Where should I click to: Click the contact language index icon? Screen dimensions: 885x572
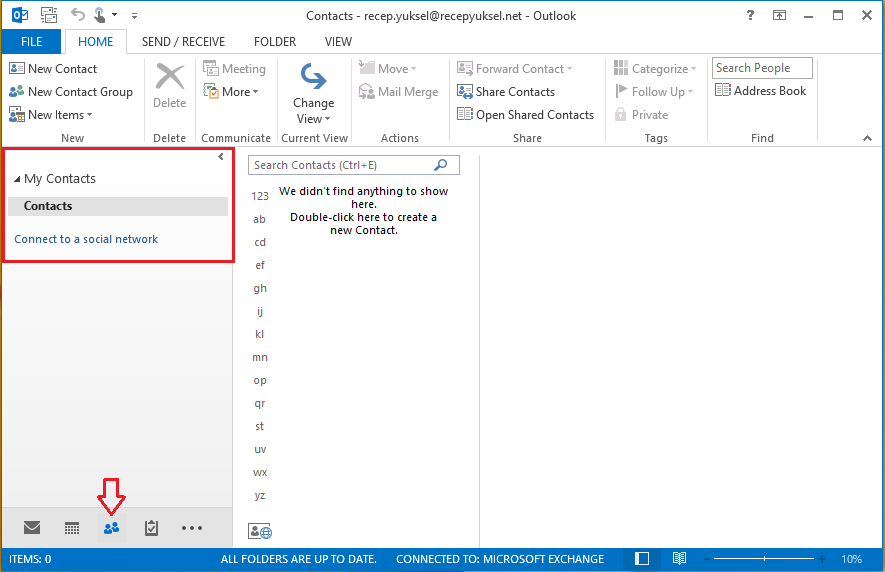[260, 531]
